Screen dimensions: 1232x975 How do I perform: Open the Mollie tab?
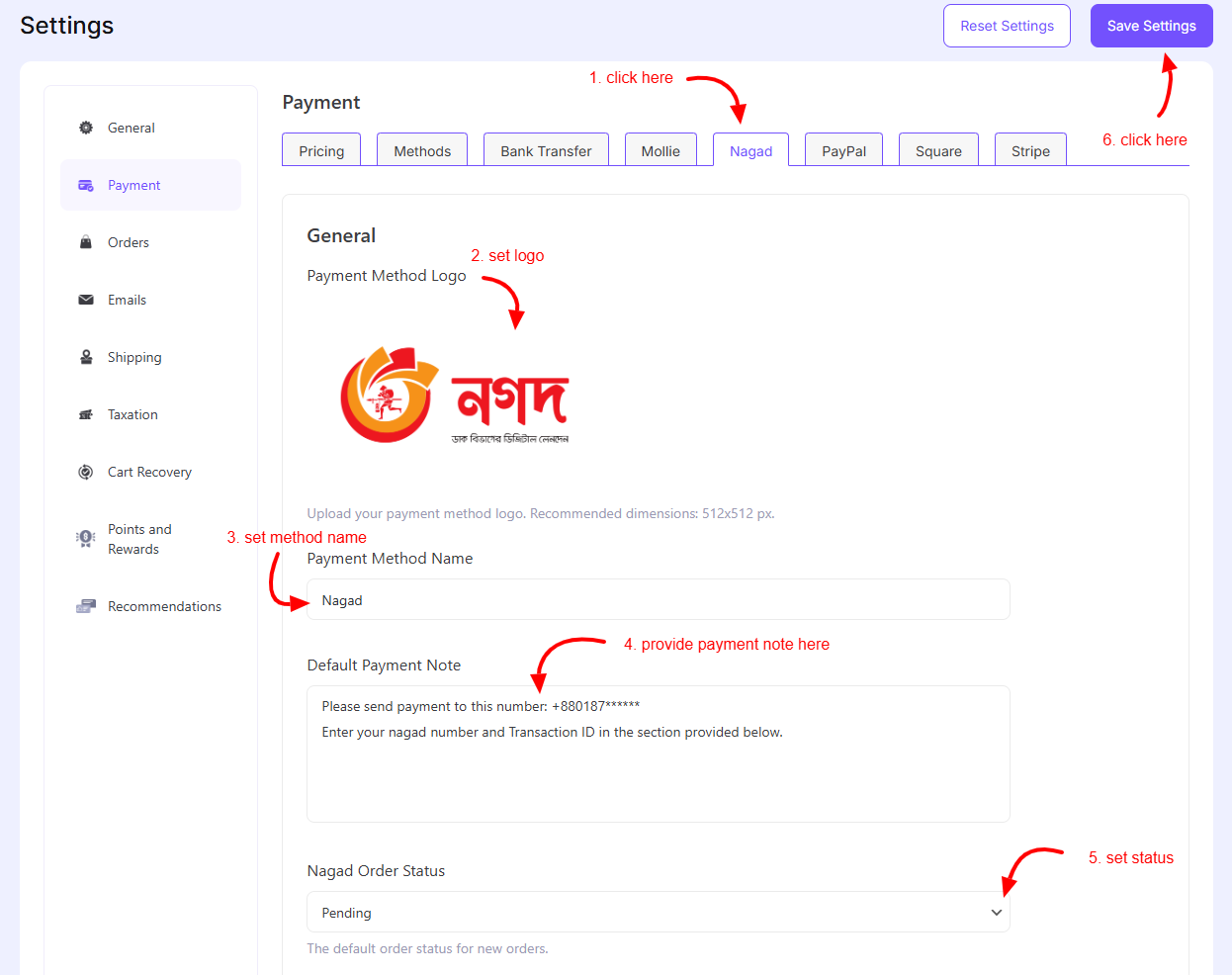(x=660, y=150)
